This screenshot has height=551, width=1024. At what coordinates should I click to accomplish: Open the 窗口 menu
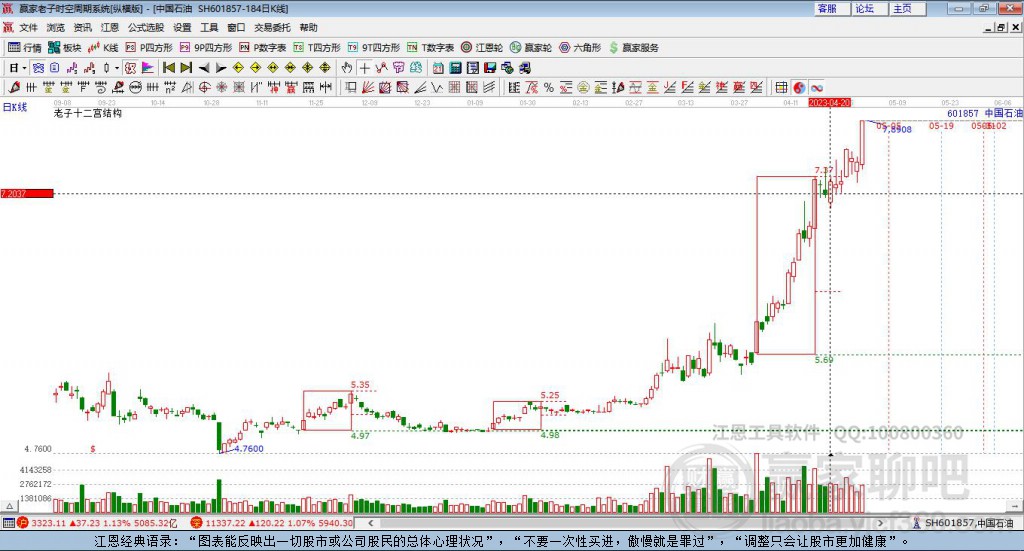[x=236, y=27]
